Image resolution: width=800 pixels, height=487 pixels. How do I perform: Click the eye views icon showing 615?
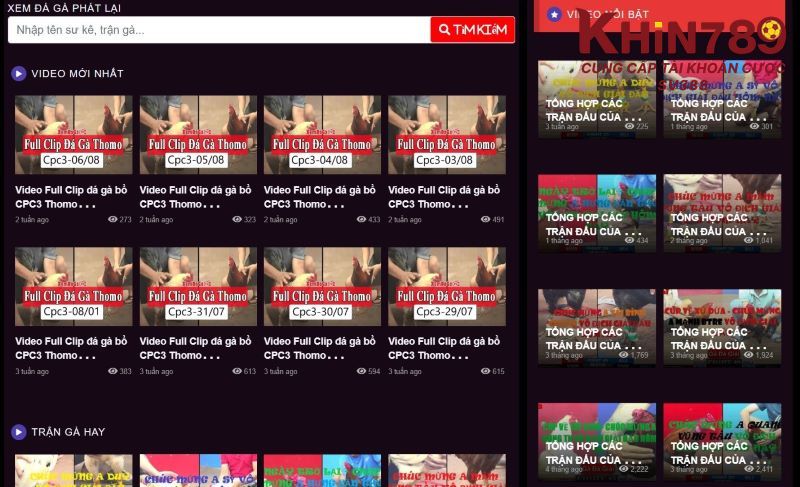[x=485, y=371]
